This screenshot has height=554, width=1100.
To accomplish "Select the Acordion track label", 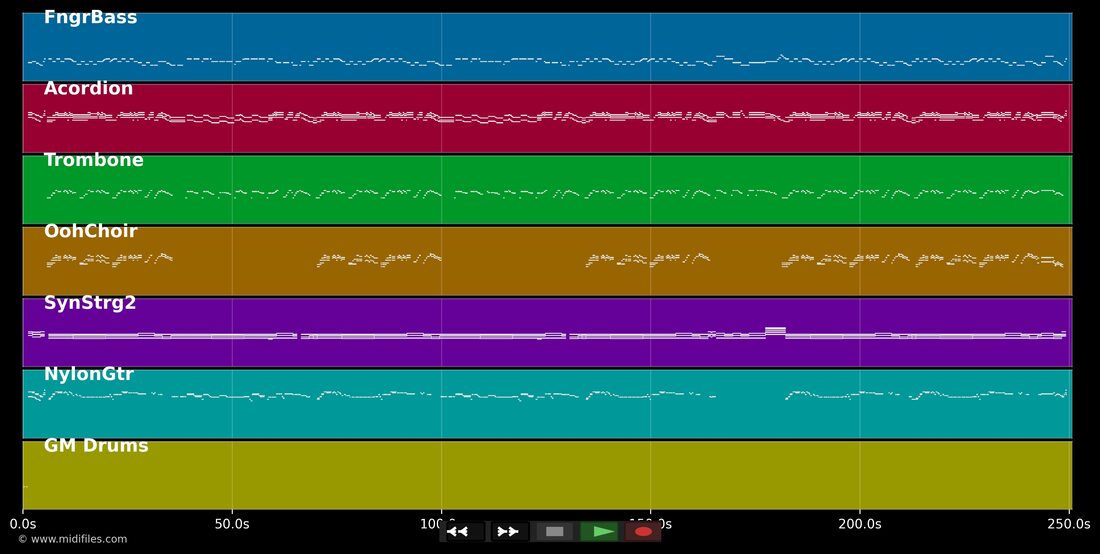I will (88, 88).
